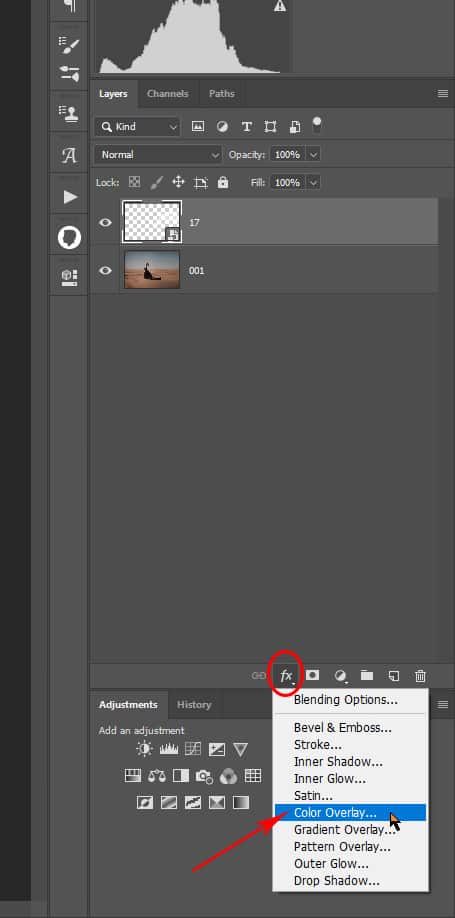Toggle the layer filtering on/off switch
The height and width of the screenshot is (918, 455).
[317, 125]
